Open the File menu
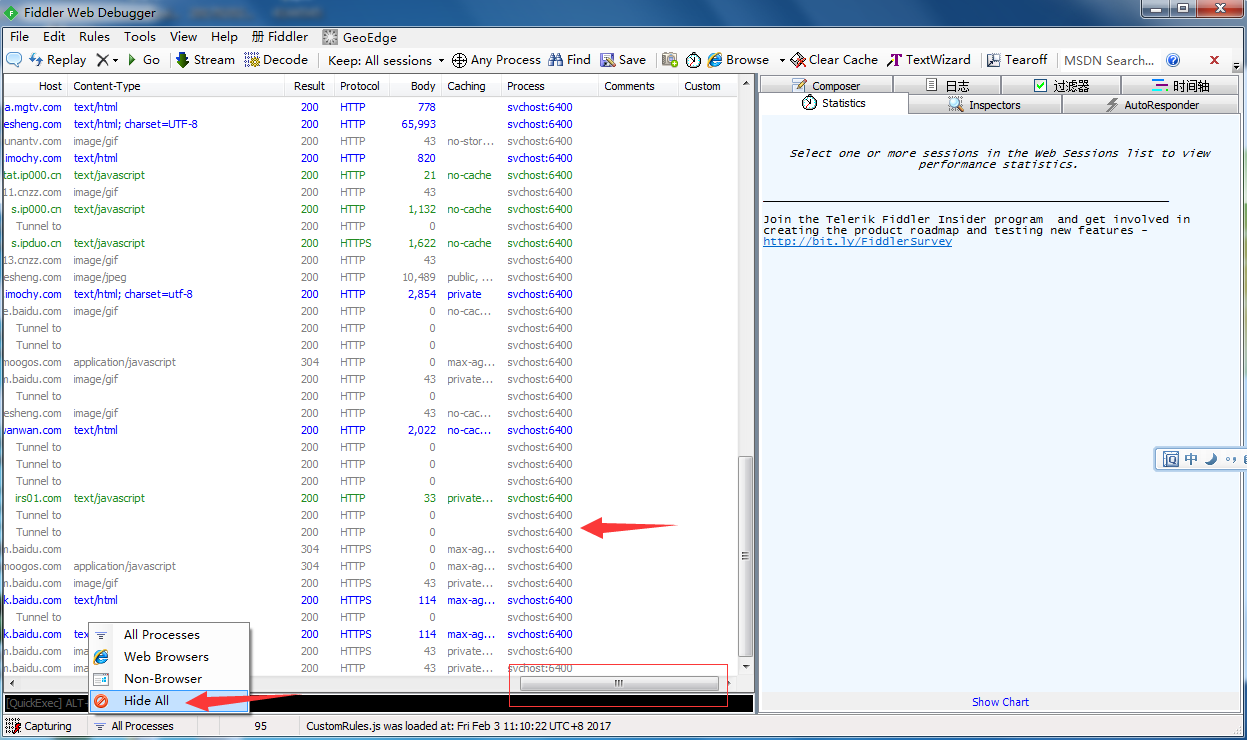1247x740 pixels. (19, 37)
